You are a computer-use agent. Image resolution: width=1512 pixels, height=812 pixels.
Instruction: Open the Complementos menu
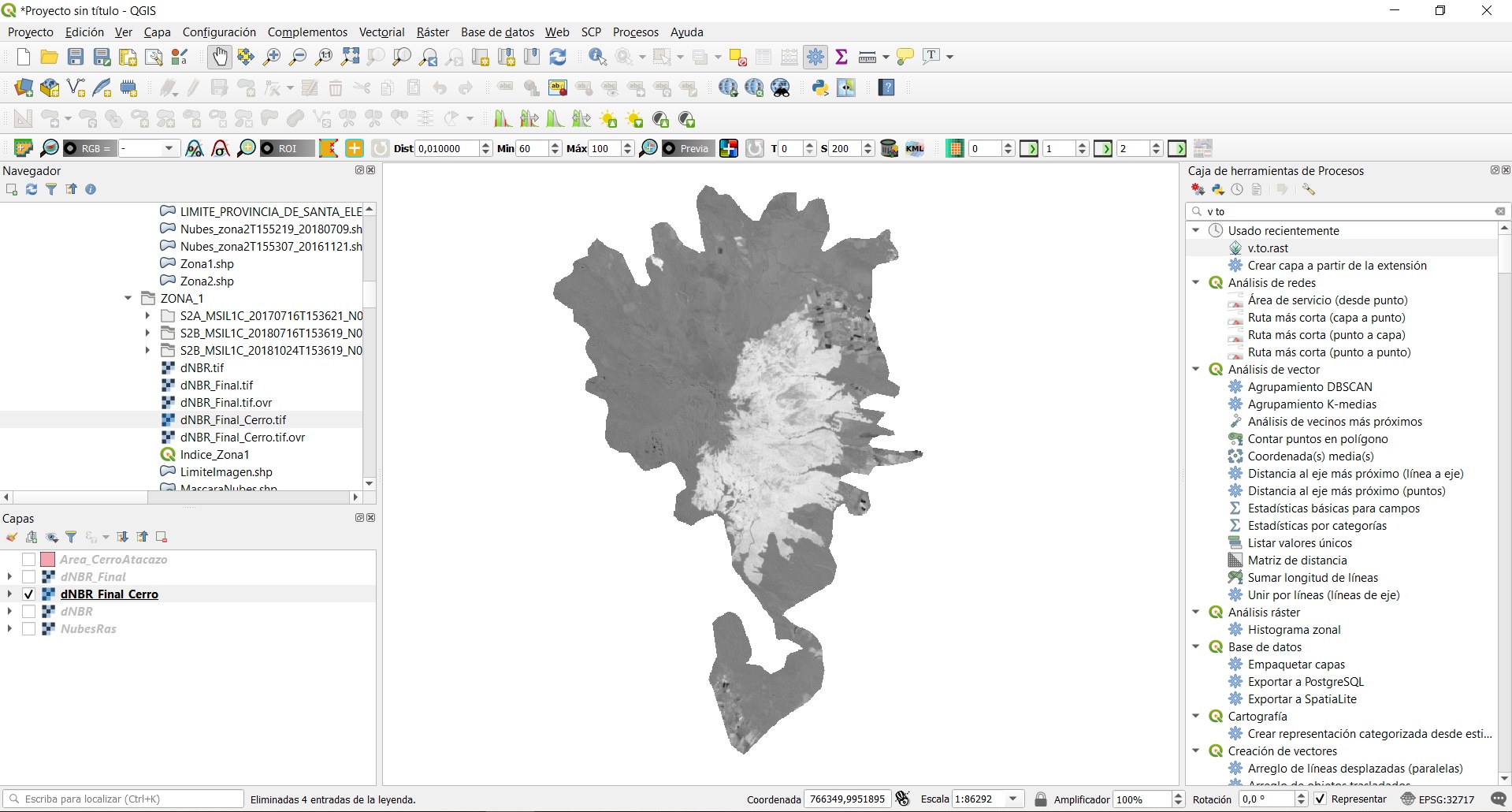click(307, 32)
